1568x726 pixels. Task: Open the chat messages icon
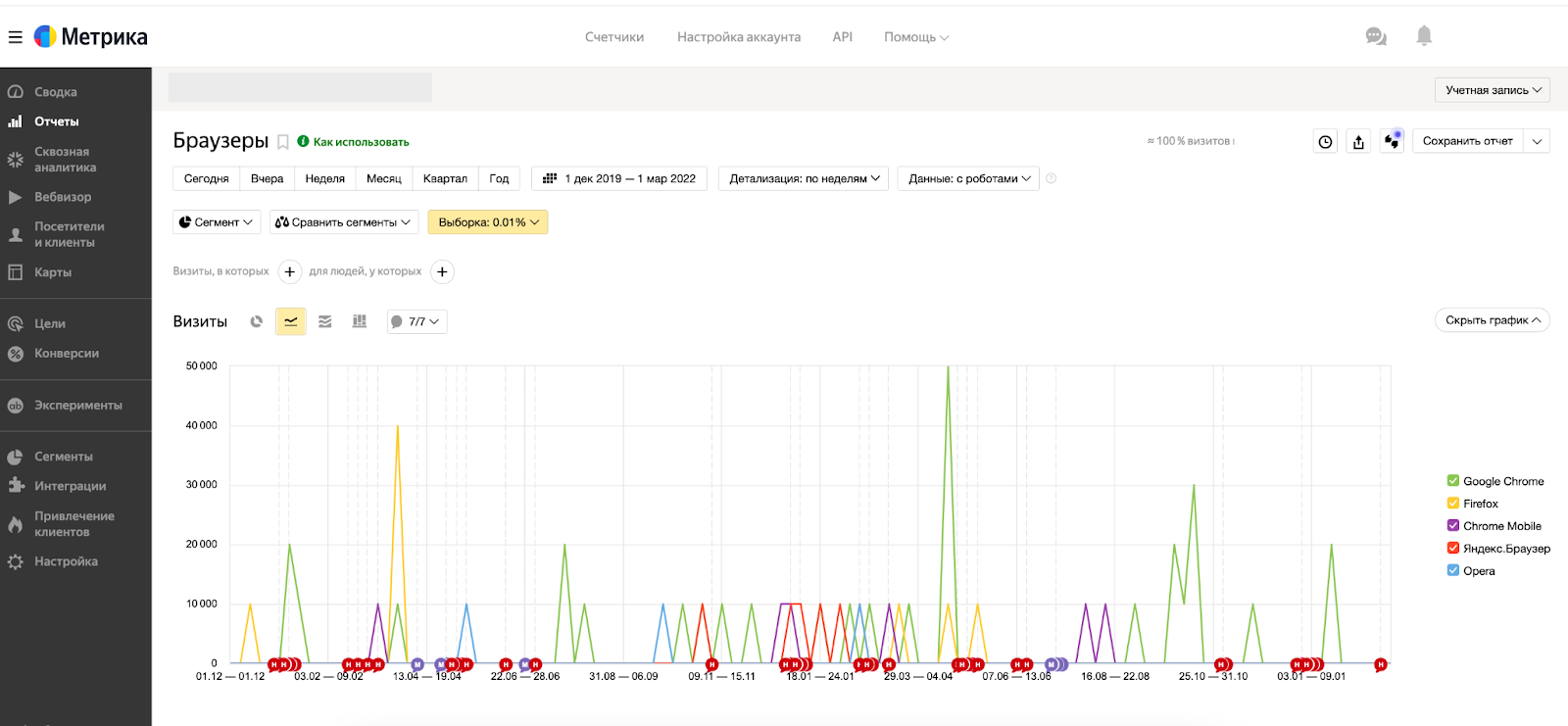coord(1376,37)
